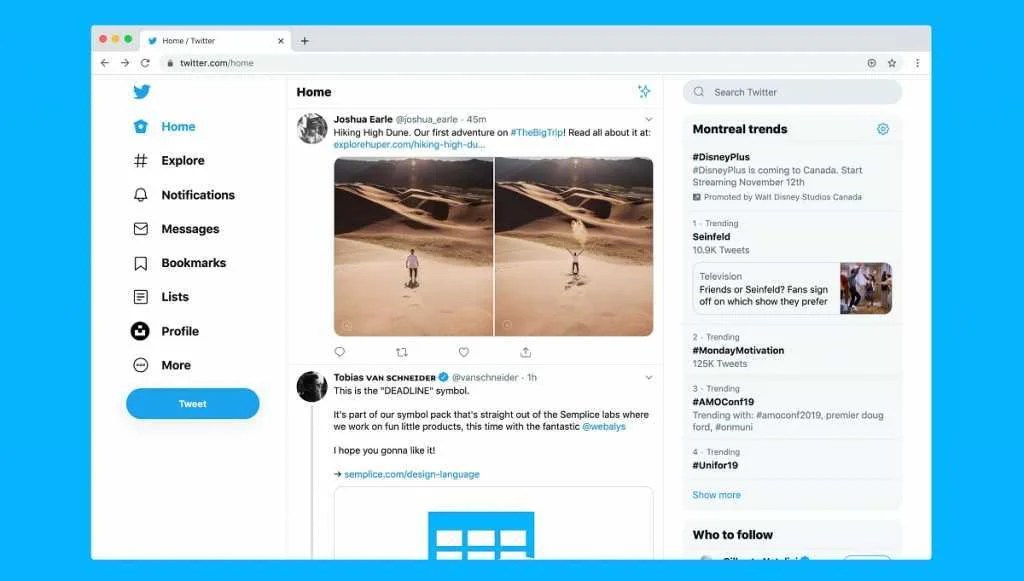Open your Profile
Image resolution: width=1024 pixels, height=581 pixels.
(180, 331)
